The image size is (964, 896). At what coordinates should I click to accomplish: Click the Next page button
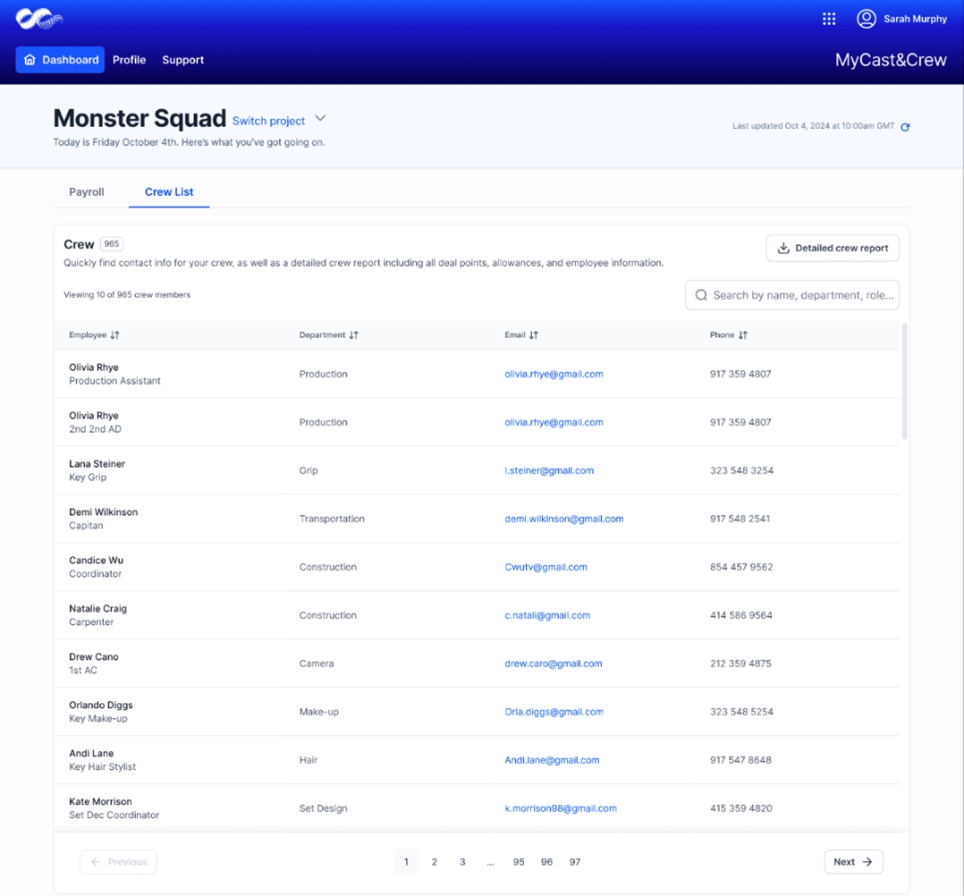[853, 862]
